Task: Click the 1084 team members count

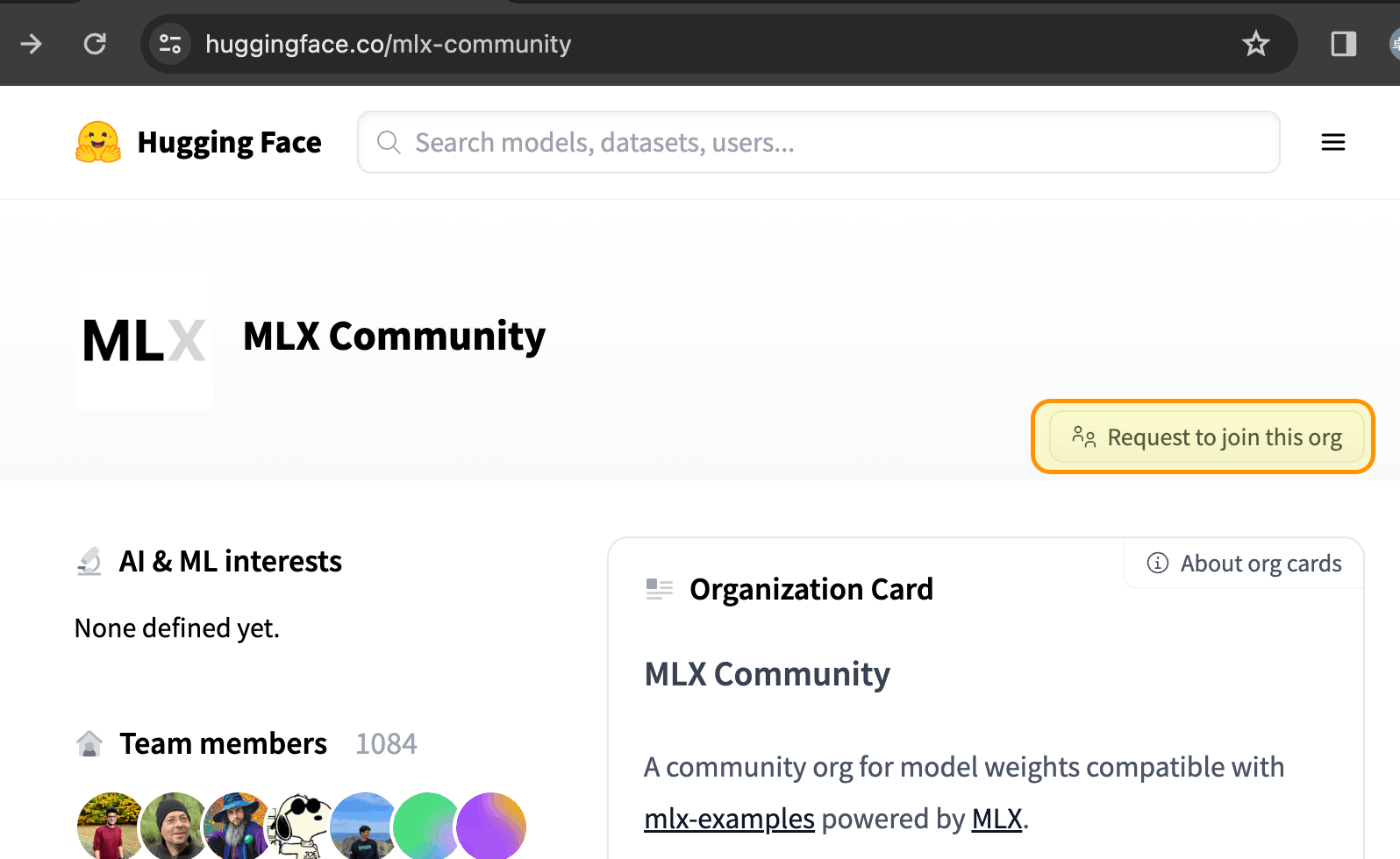Action: (386, 744)
